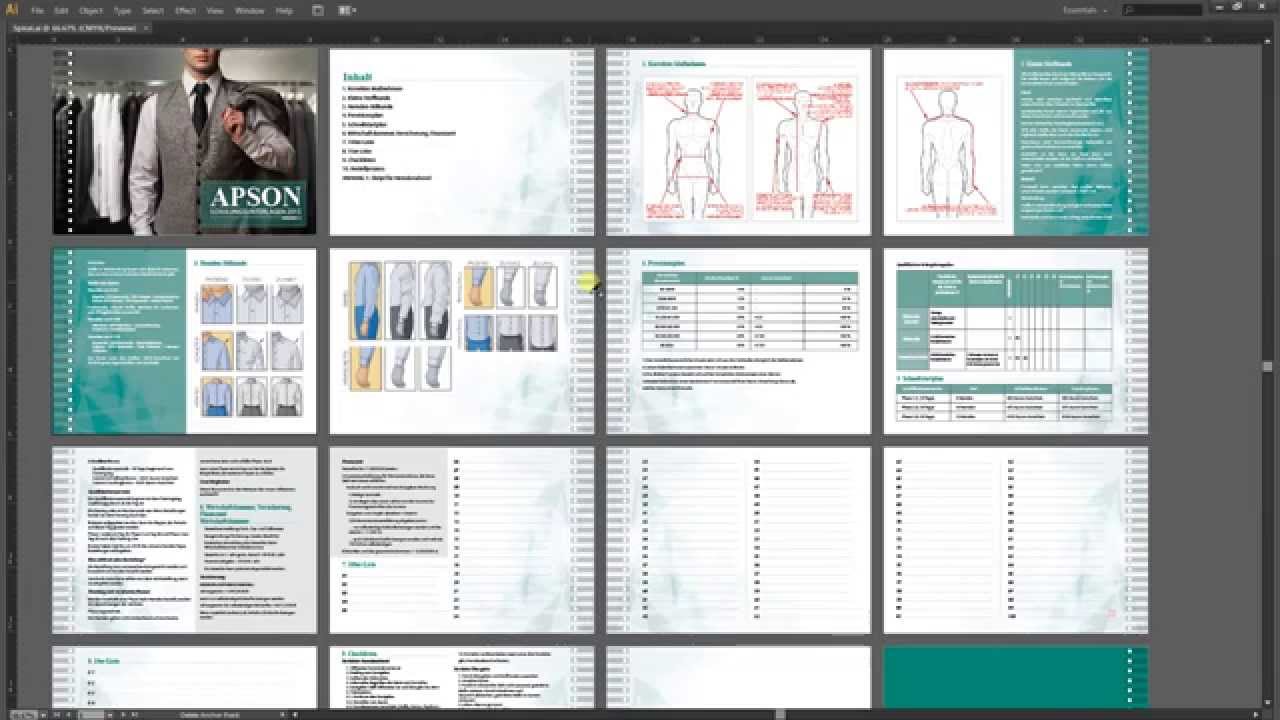Click the vertical scrollbar thumb on the right

click(x=1267, y=365)
